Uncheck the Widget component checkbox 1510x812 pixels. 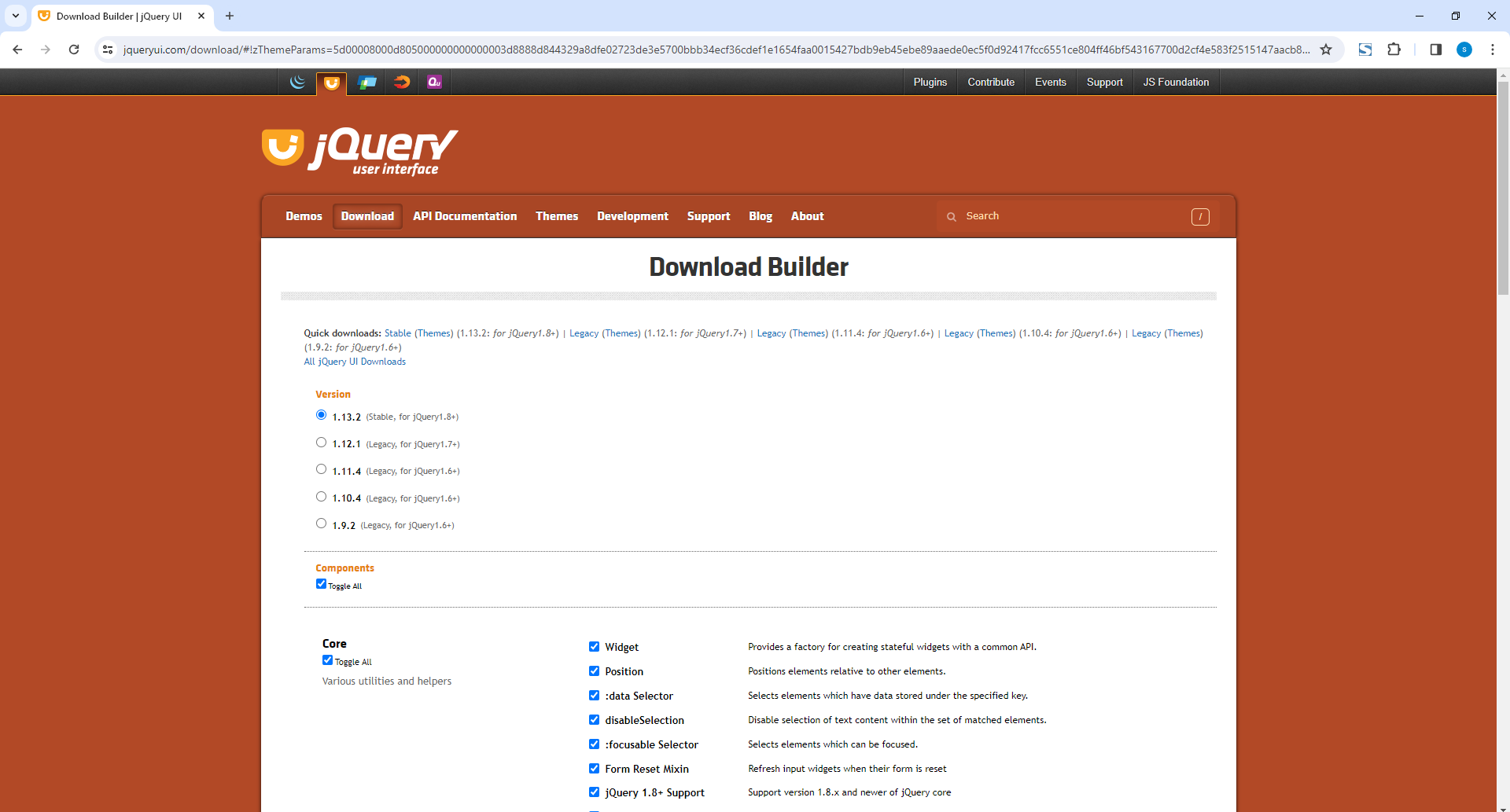[x=594, y=647]
